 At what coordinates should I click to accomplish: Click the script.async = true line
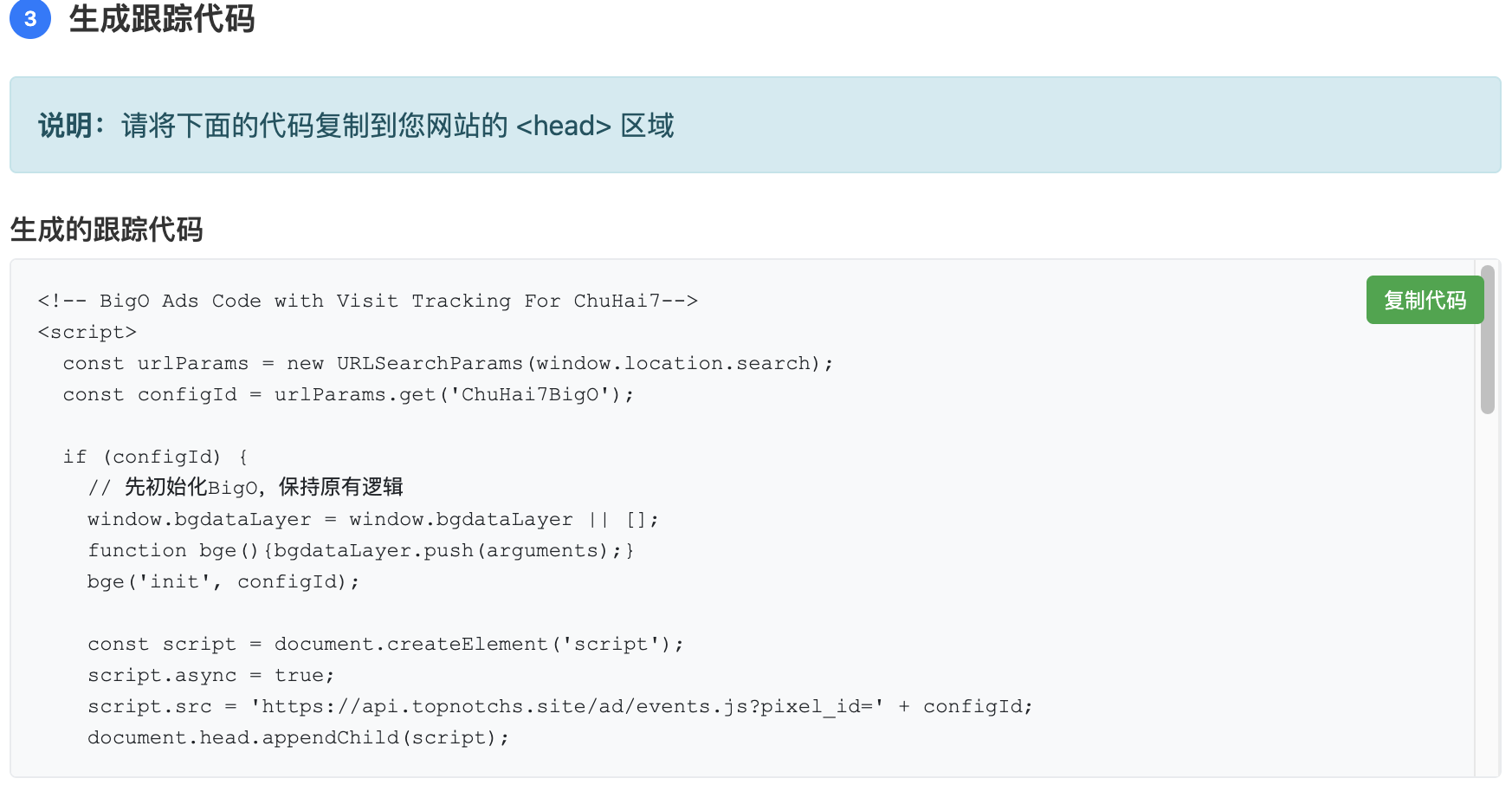210,675
